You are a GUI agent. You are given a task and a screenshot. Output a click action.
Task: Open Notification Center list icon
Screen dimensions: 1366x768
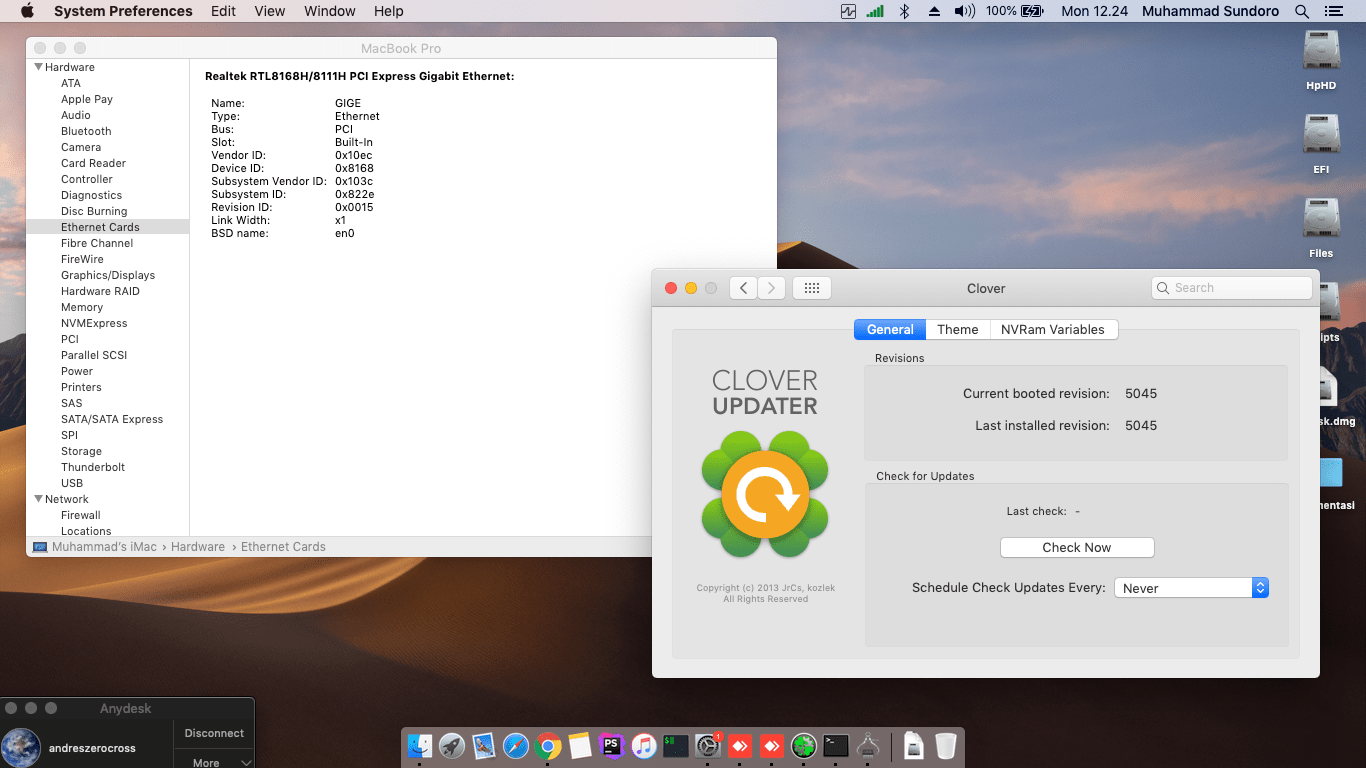pyautogui.click(x=1332, y=11)
